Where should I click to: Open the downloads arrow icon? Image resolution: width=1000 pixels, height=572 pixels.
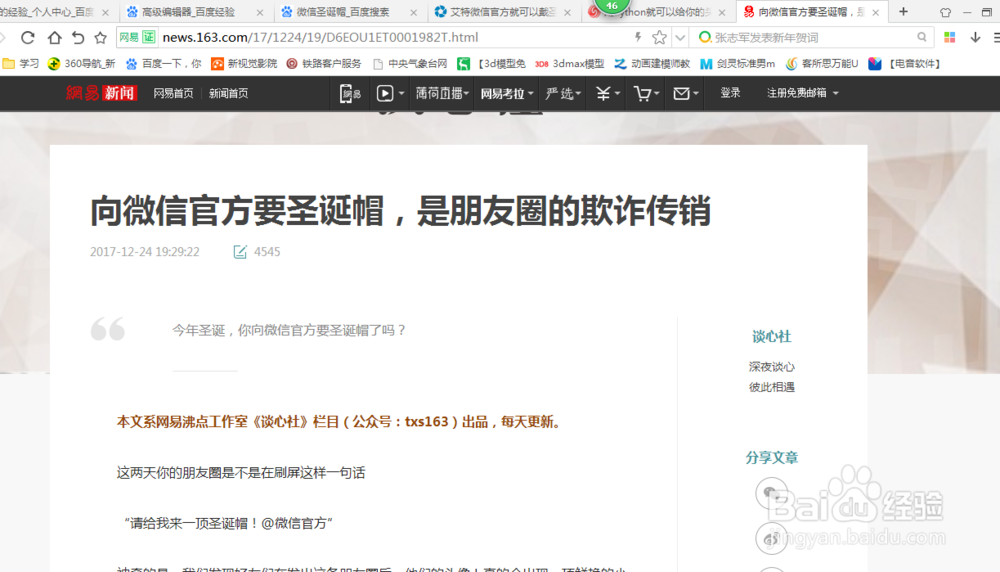(x=975, y=38)
